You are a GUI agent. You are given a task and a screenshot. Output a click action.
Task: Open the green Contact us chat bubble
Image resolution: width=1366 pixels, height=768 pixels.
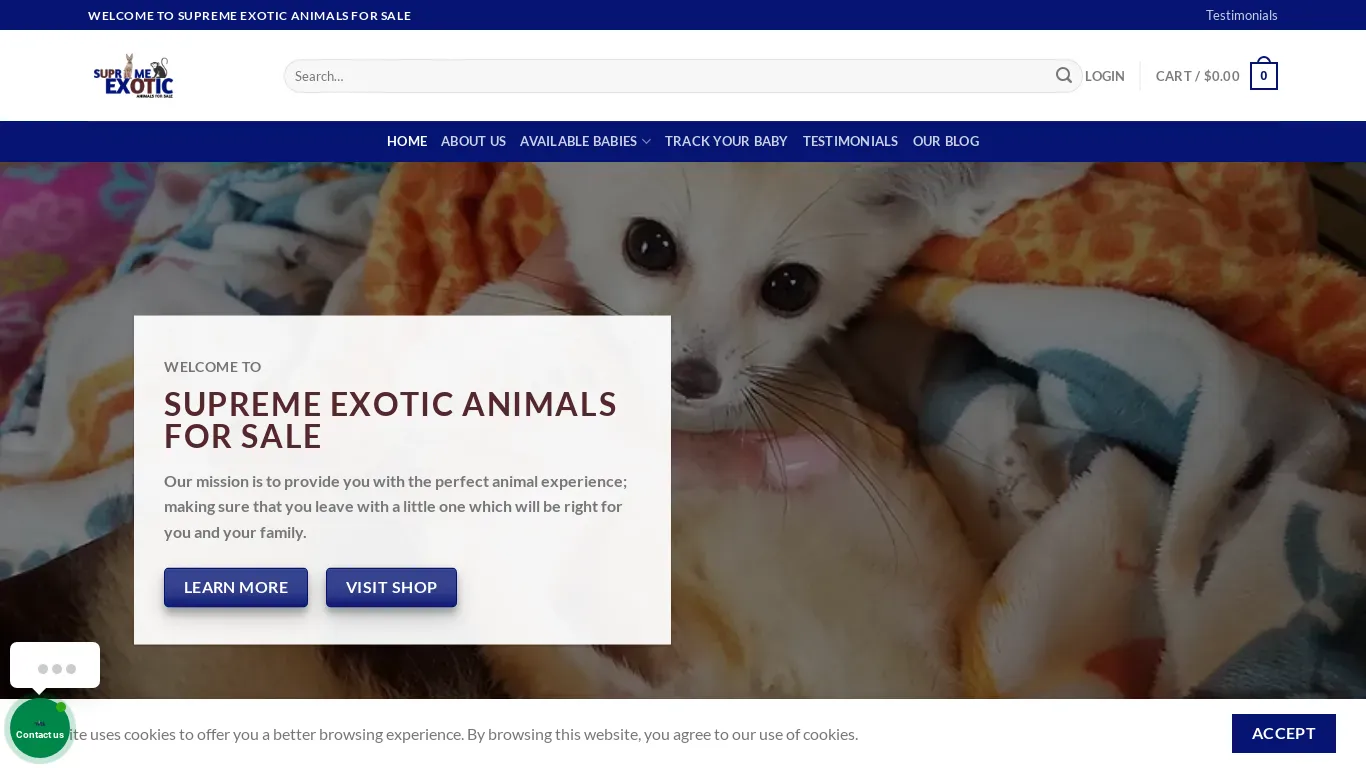(x=40, y=728)
